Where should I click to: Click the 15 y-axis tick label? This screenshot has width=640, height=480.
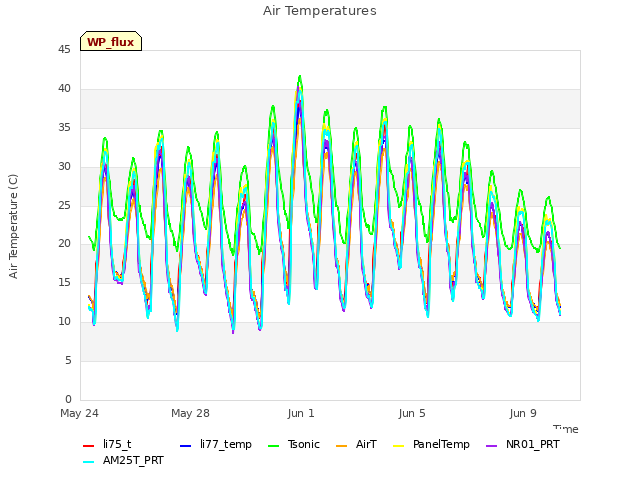pos(64,282)
